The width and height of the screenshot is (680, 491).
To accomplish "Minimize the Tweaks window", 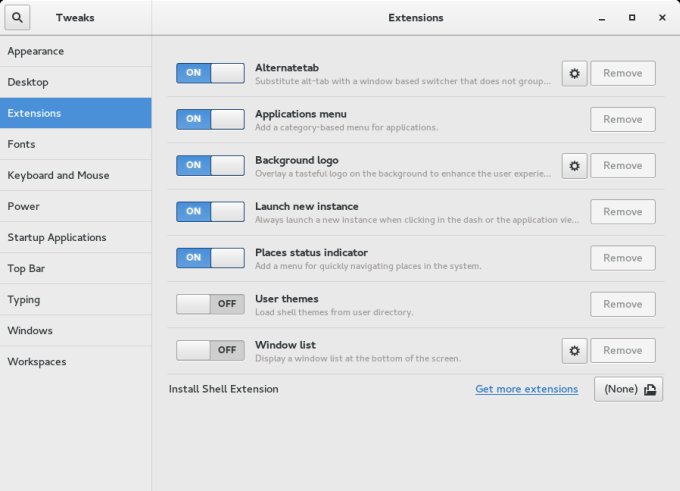I will point(602,18).
